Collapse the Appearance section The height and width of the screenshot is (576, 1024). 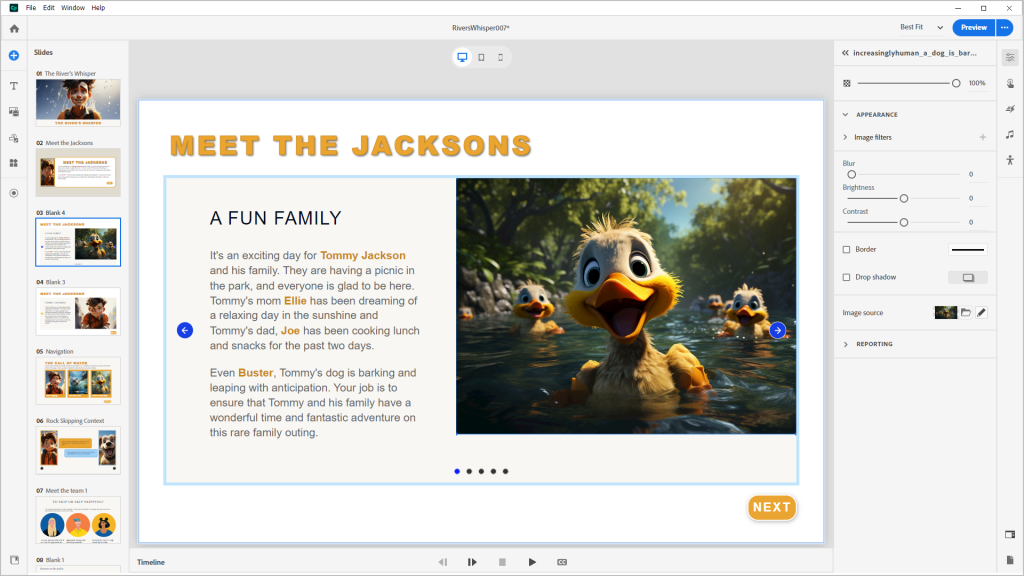tap(845, 115)
